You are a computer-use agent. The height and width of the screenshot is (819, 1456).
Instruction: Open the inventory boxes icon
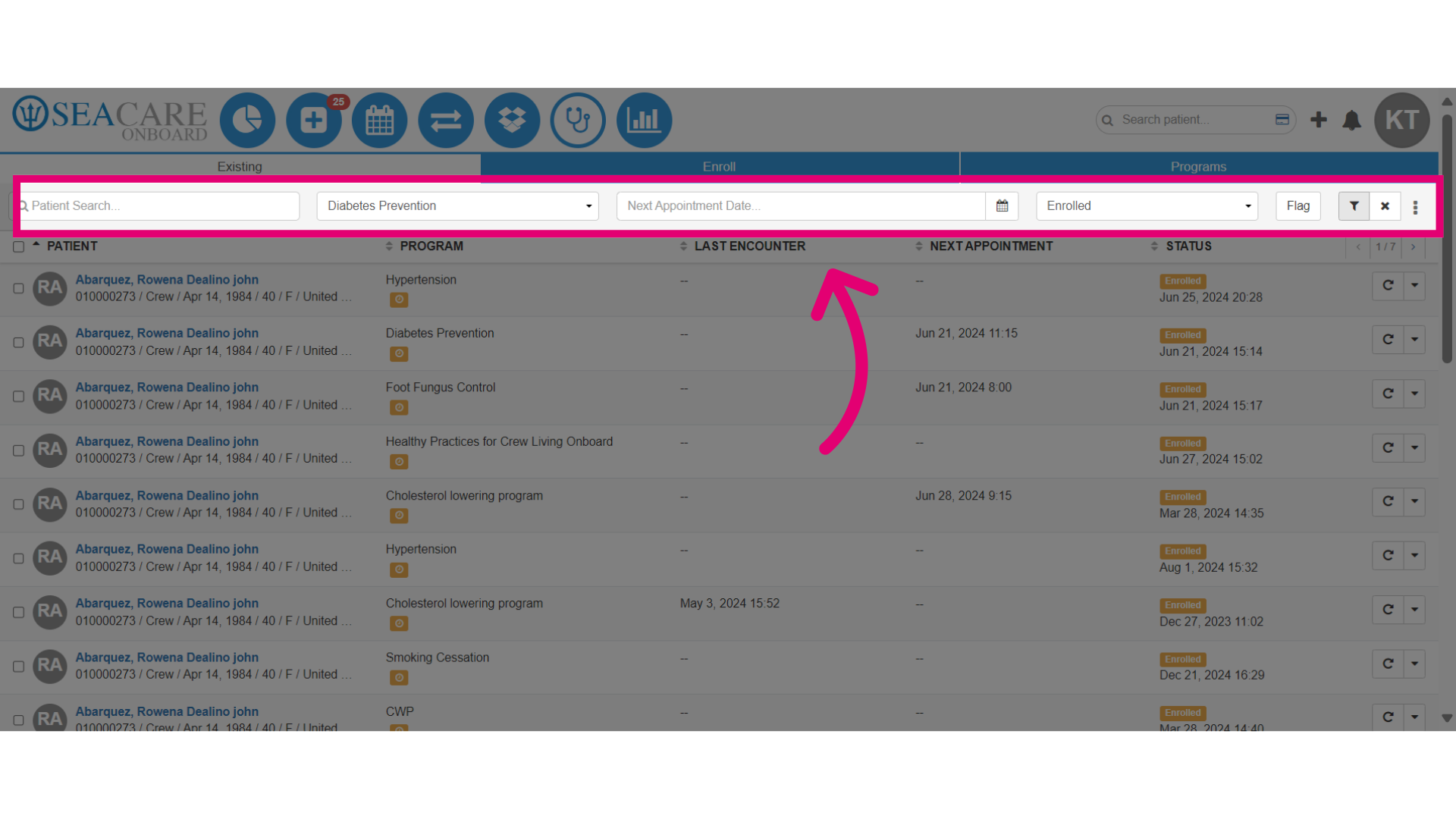coord(512,120)
